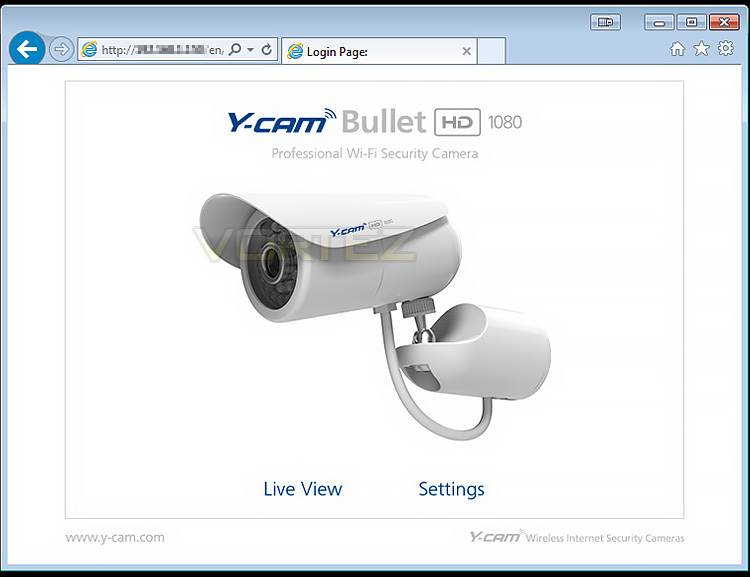The image size is (750, 577).
Task: Open Favorites star icon
Action: [x=701, y=48]
